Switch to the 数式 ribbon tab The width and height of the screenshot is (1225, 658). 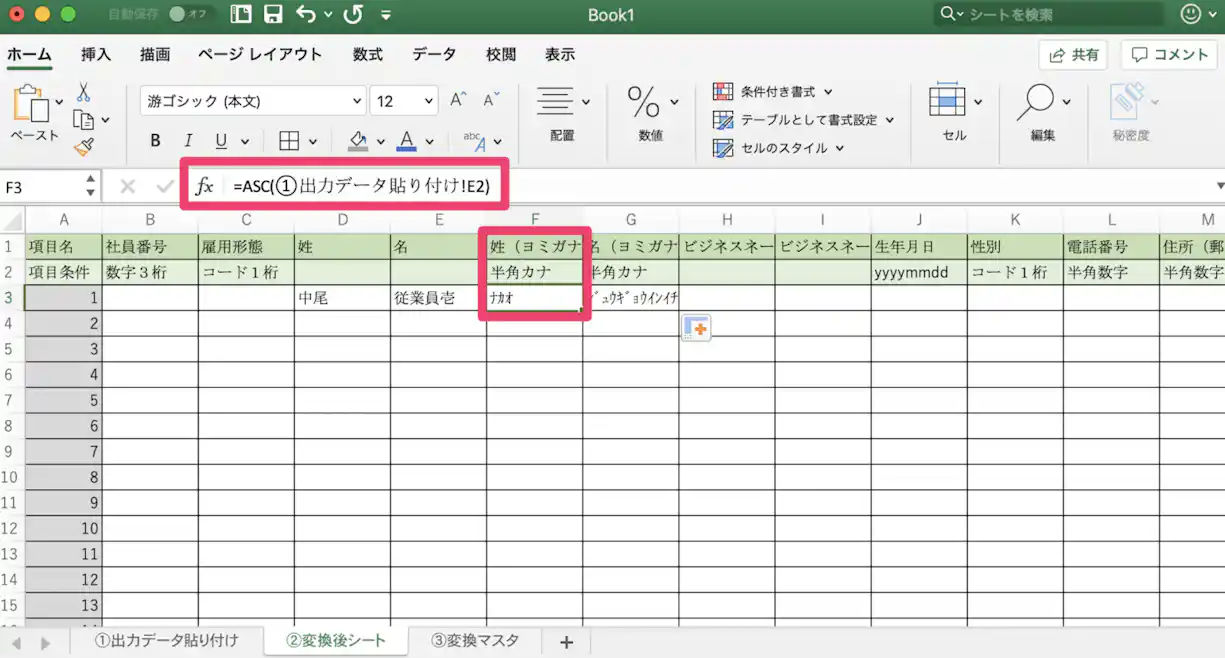pos(366,54)
